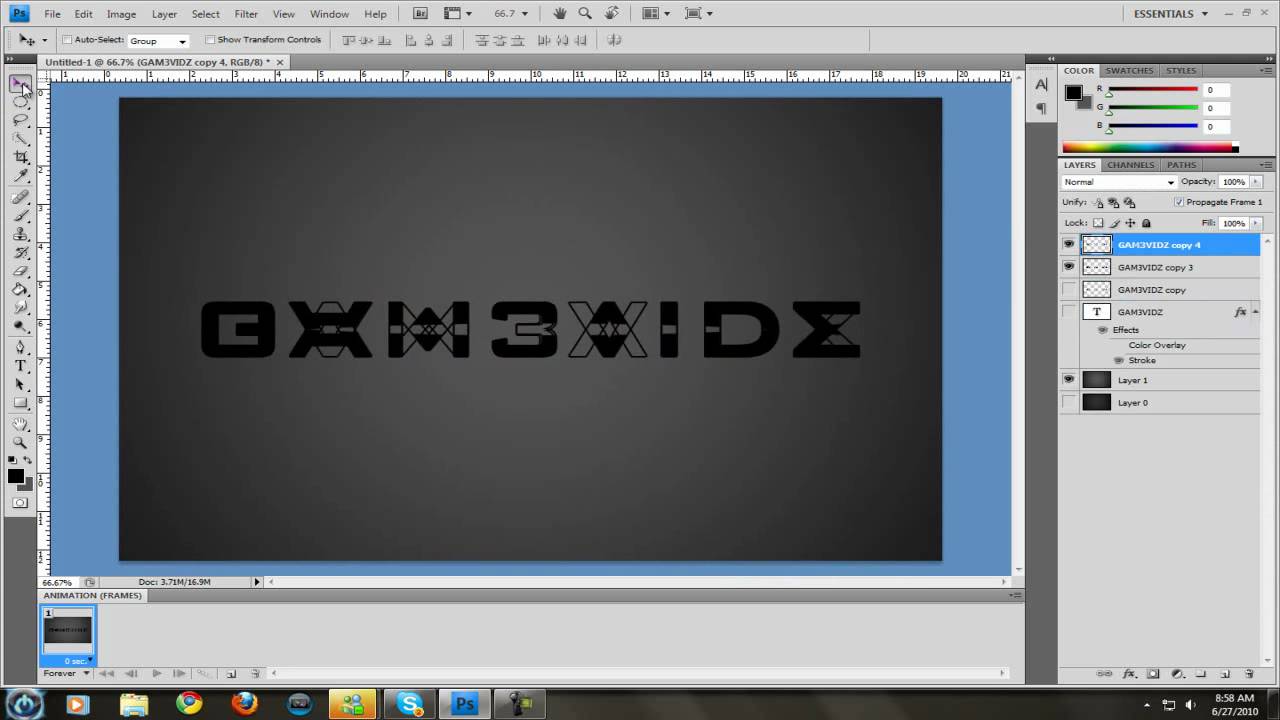Viewport: 1280px width, 720px height.
Task: Open the frame delay 0 sec. dropdown
Action: pyautogui.click(x=78, y=661)
